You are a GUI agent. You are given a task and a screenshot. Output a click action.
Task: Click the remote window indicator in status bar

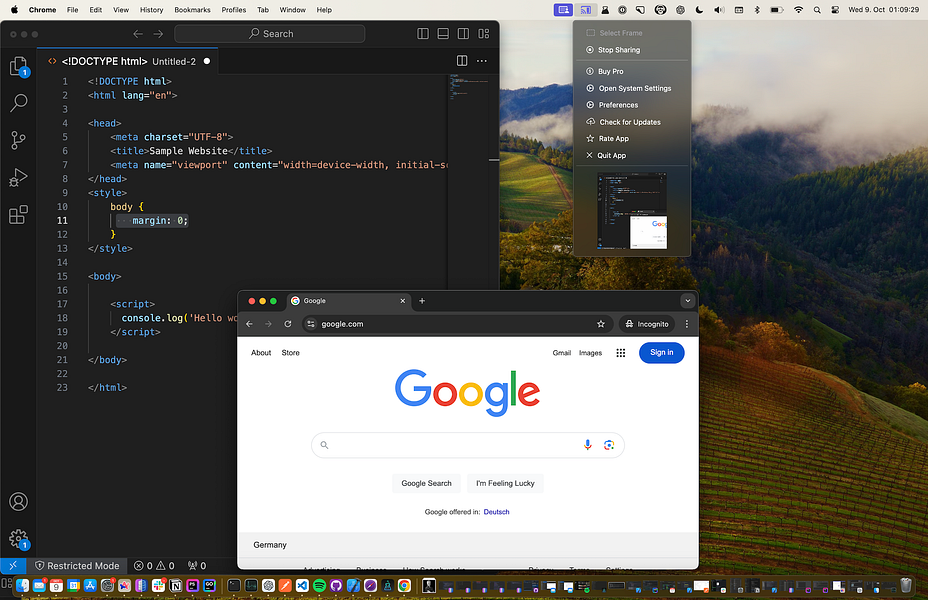[13, 566]
